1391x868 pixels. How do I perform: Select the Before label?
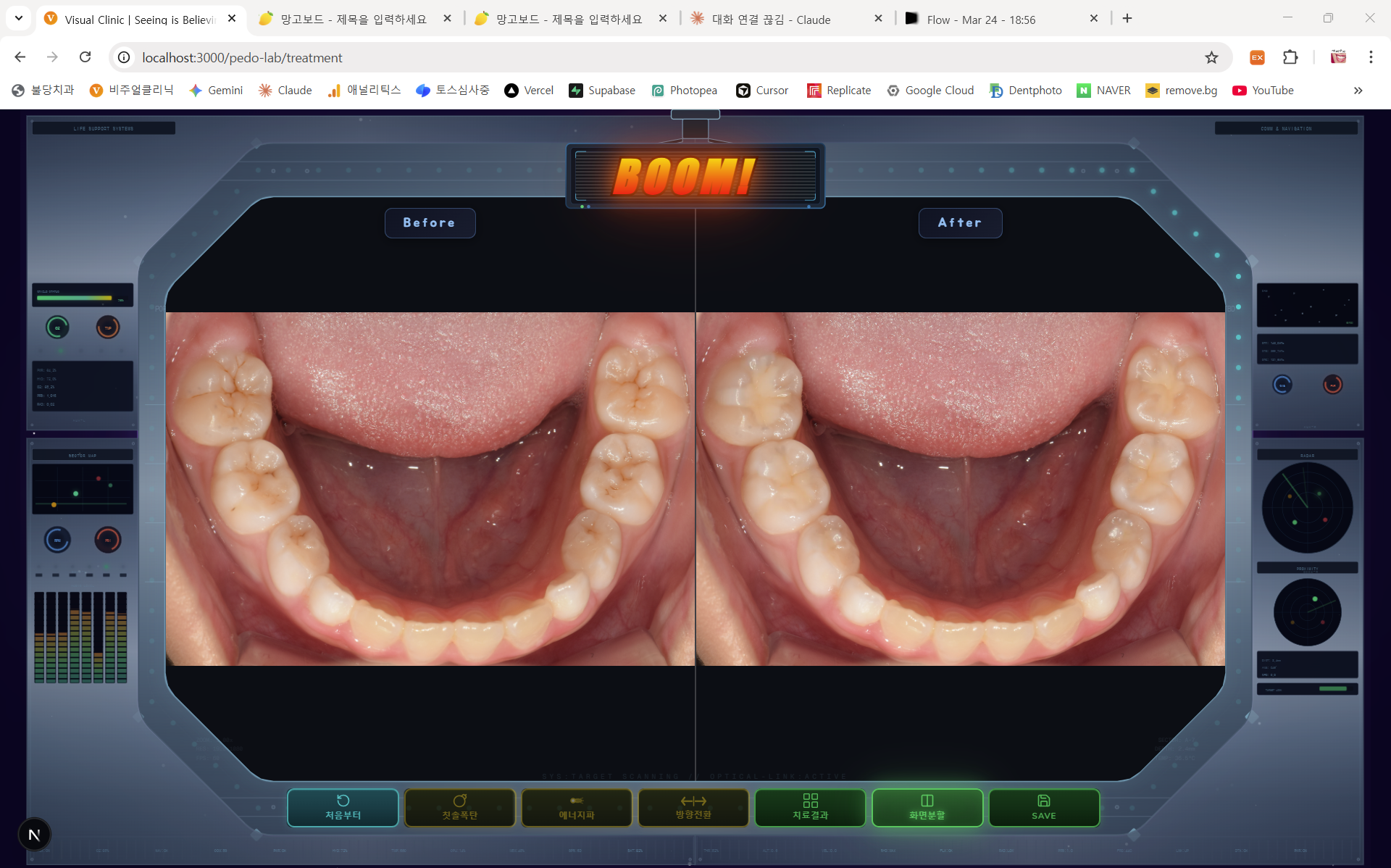[x=430, y=222]
